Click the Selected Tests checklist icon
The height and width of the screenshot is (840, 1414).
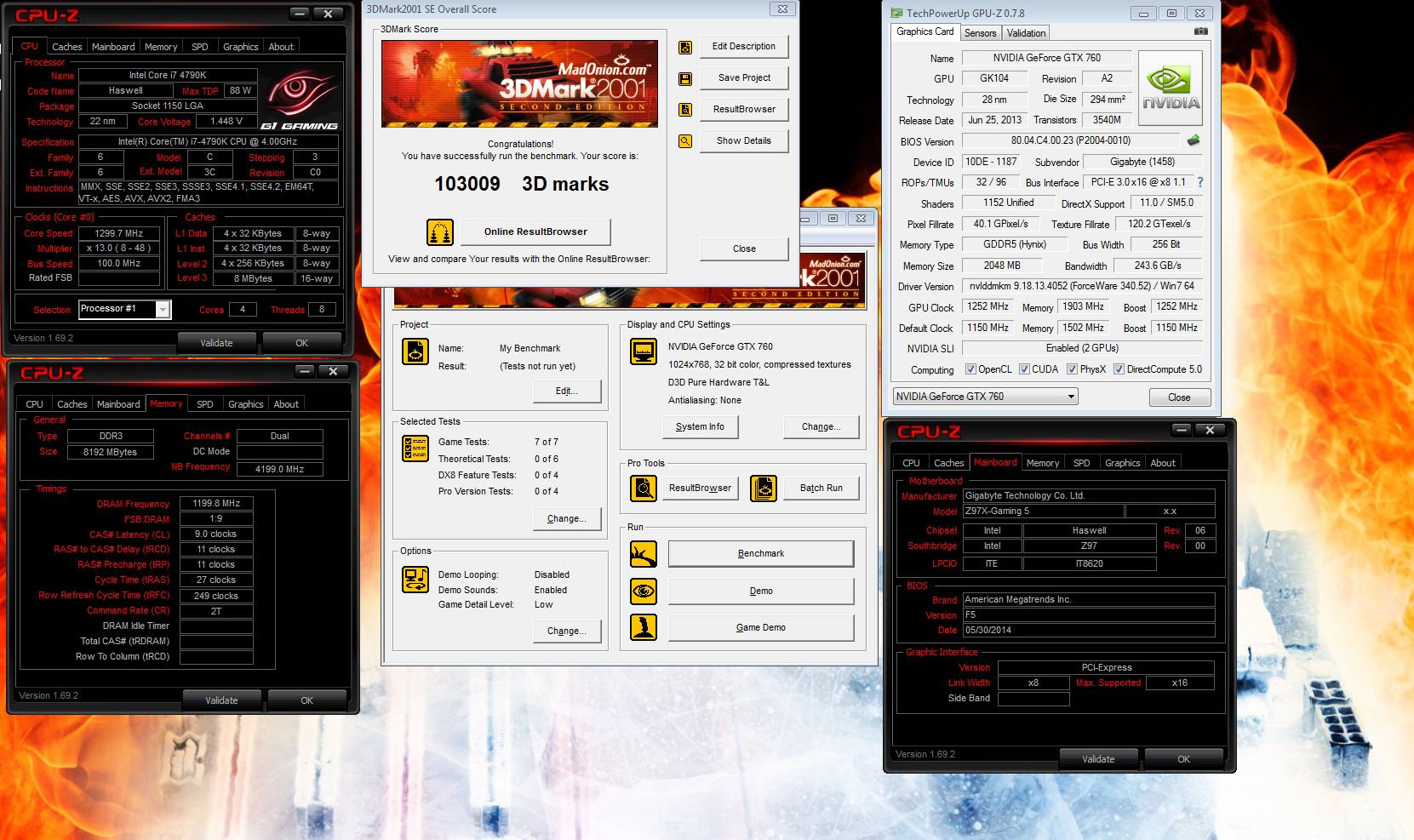pyautogui.click(x=415, y=449)
